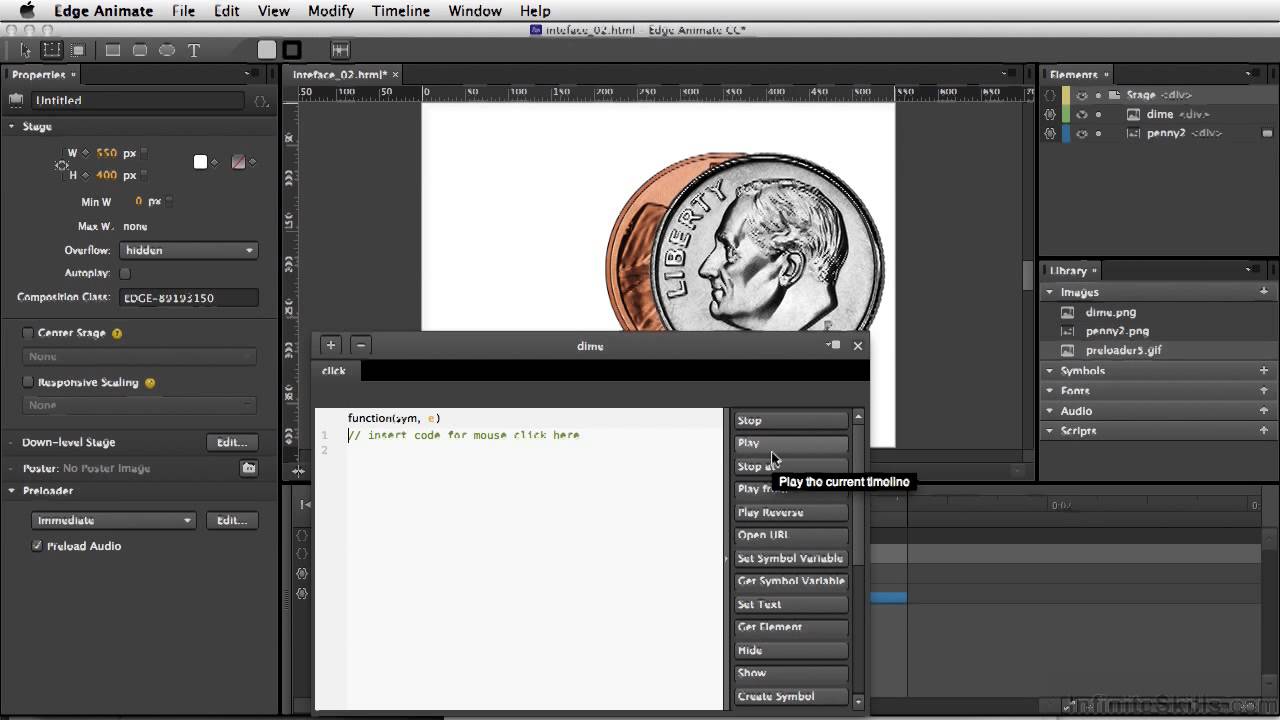This screenshot has height=720, width=1280.
Task: Insert the Open URL snippet
Action: pos(791,536)
